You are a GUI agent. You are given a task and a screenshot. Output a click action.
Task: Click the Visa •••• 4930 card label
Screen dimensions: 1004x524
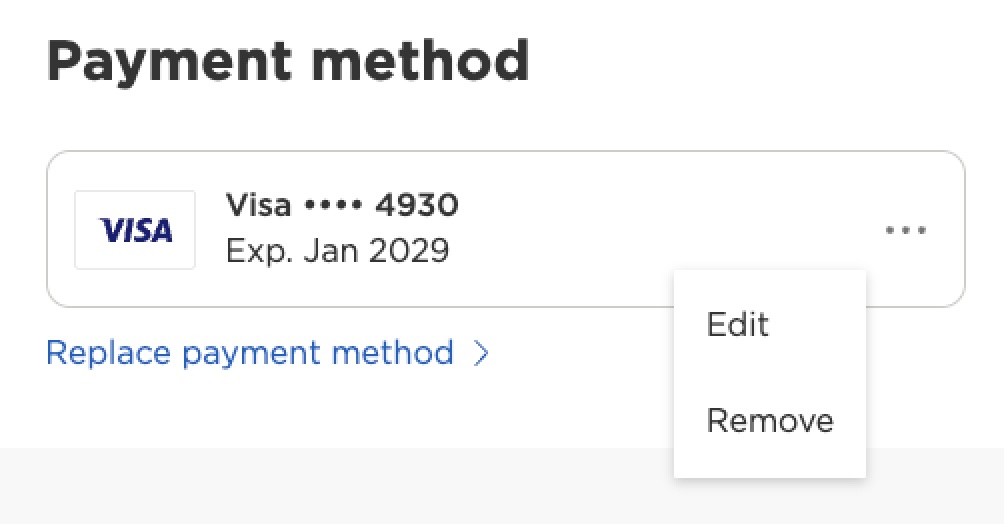tap(342, 206)
